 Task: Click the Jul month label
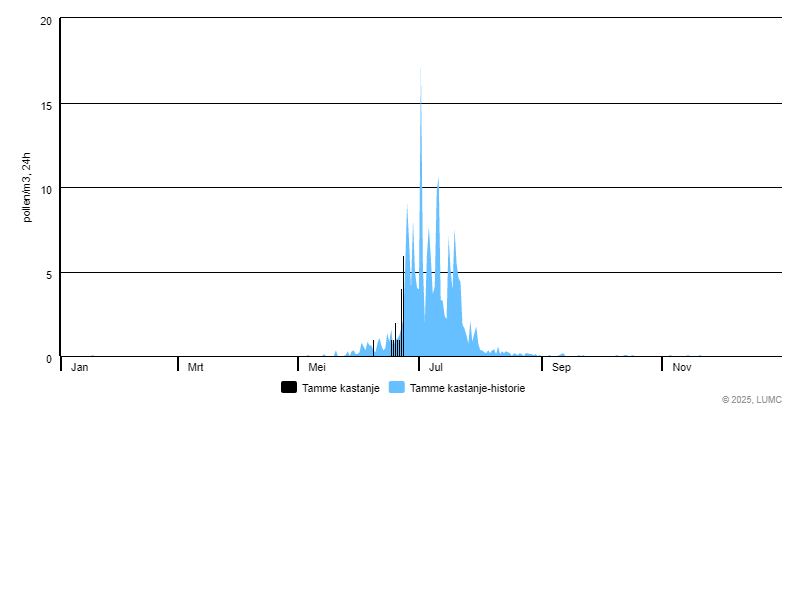[x=436, y=367]
